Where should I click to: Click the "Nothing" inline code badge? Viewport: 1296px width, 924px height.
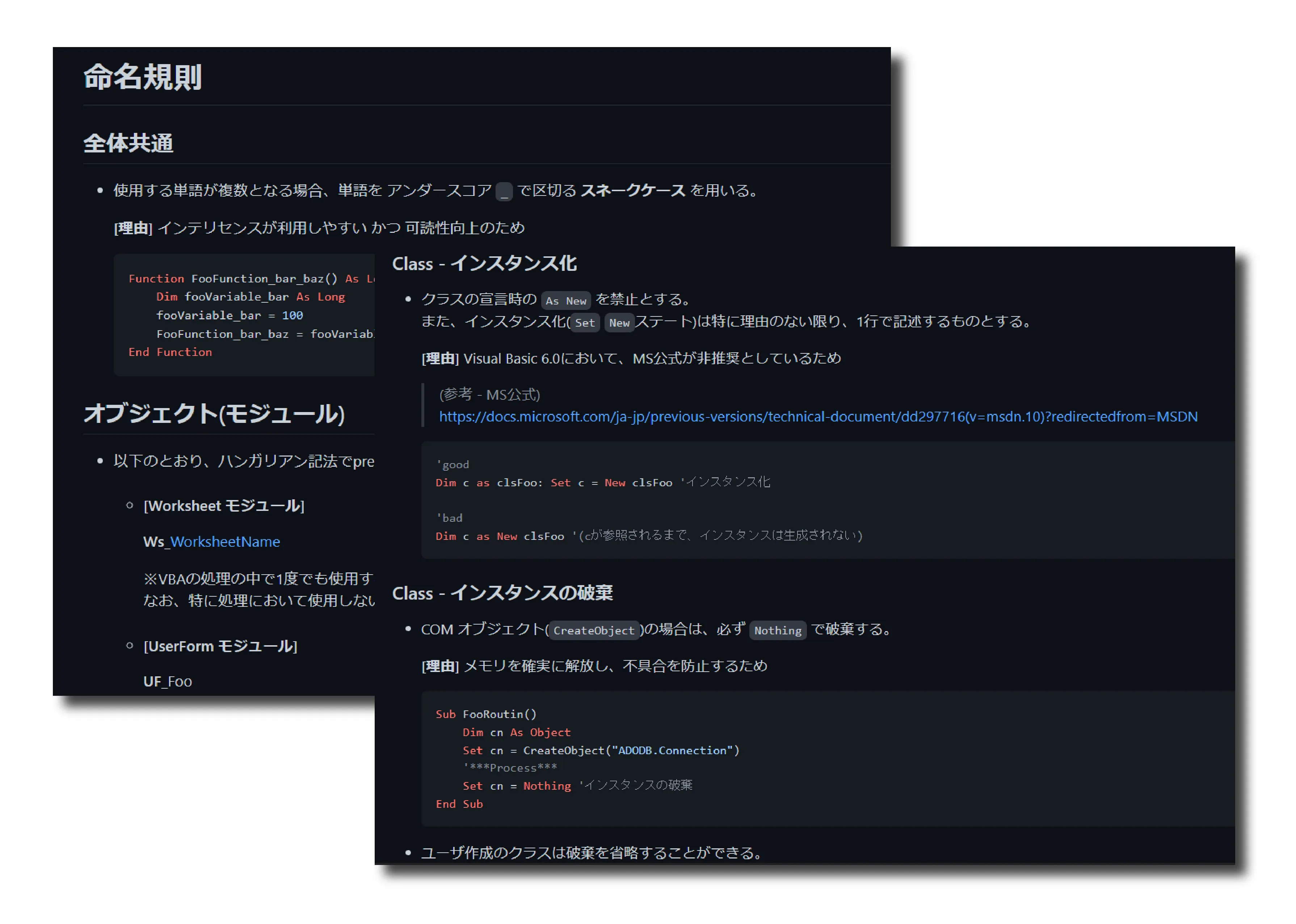click(778, 630)
